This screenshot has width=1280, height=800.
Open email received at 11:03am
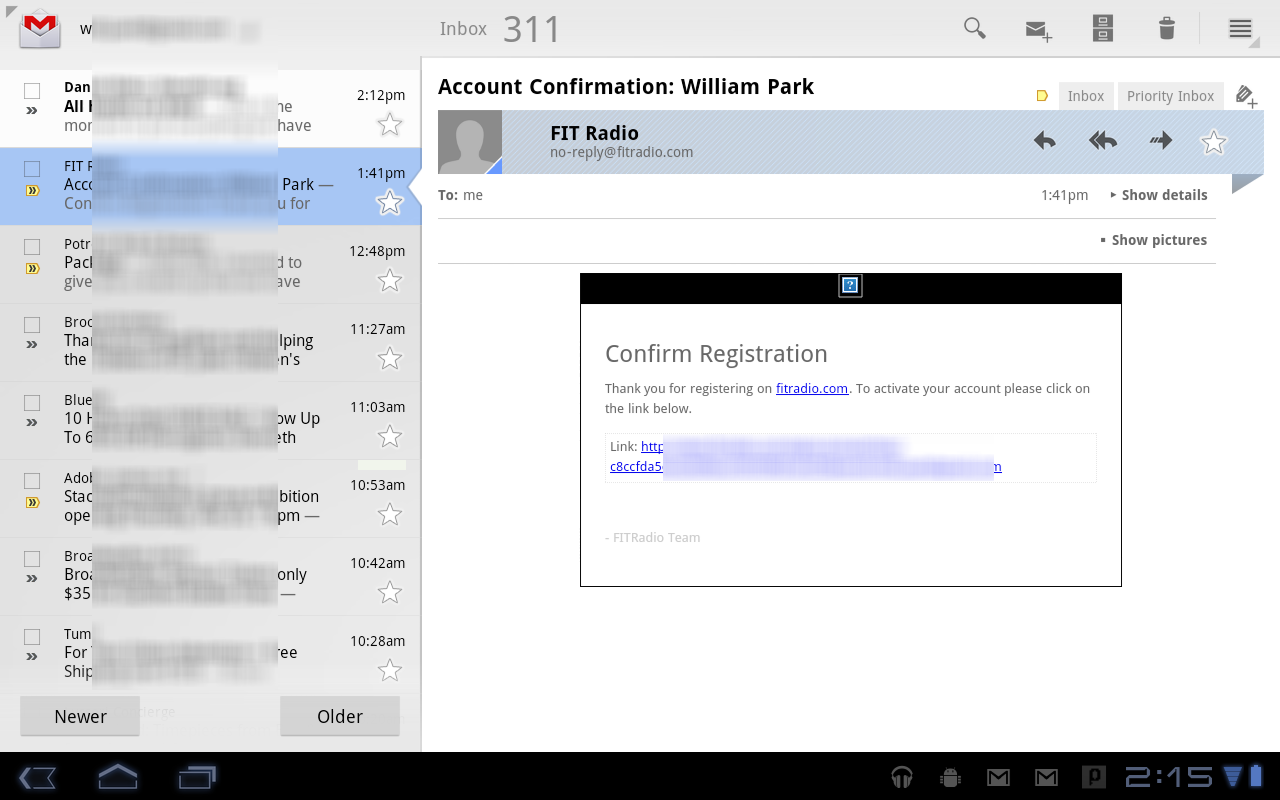[x=210, y=421]
